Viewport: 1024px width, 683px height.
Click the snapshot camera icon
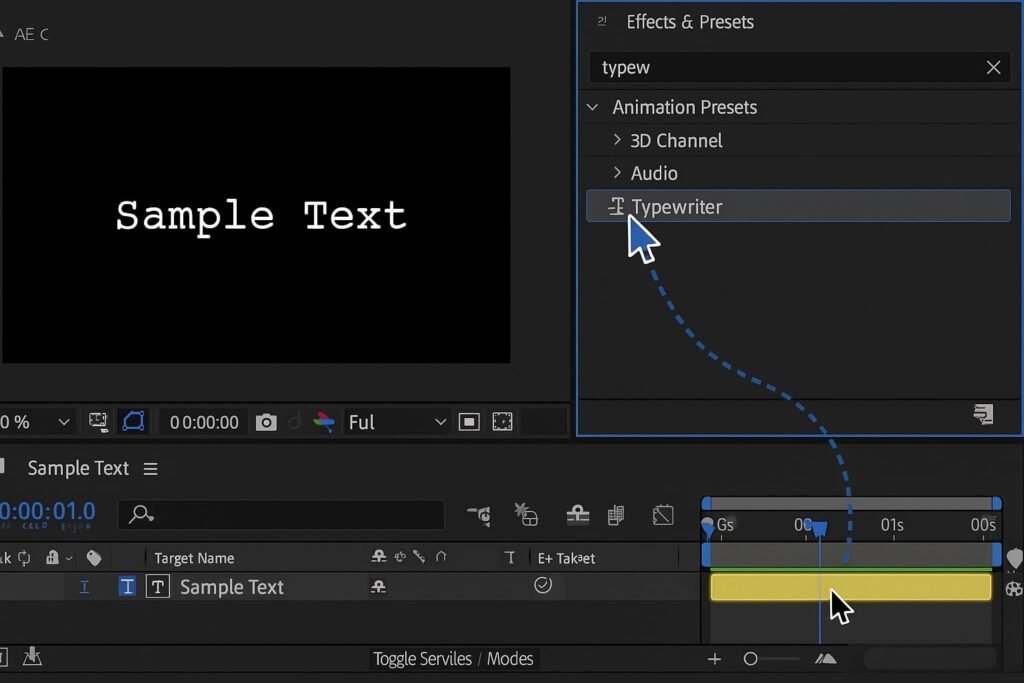(x=265, y=422)
